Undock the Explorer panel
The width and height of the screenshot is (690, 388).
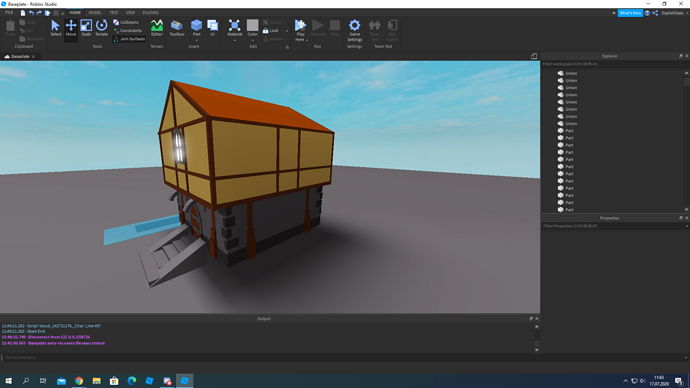pyautogui.click(x=681, y=56)
